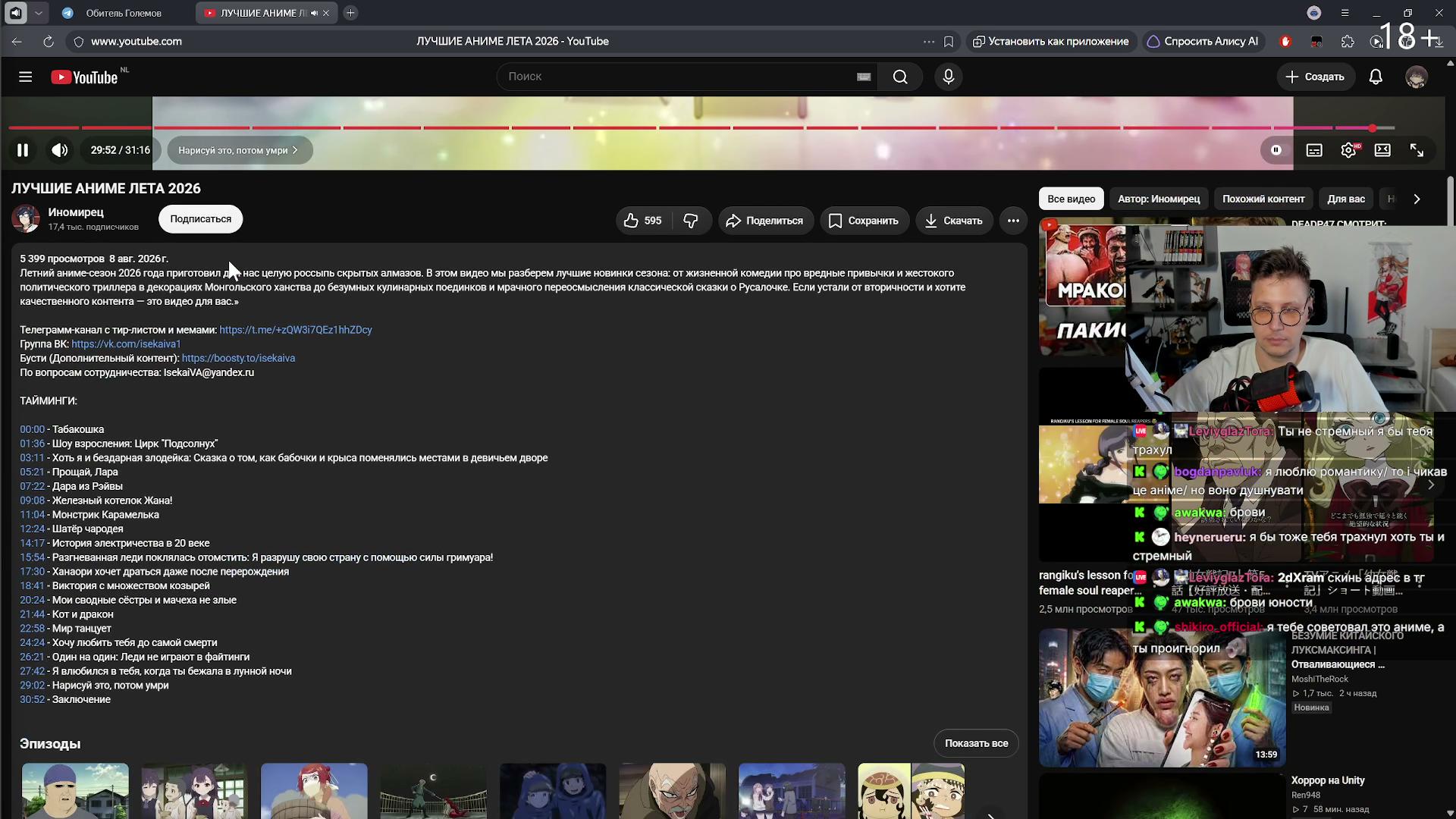Screen dimensions: 1456x819
Task: Click the dark extension icon beside the ad blocker
Action: point(1316,42)
